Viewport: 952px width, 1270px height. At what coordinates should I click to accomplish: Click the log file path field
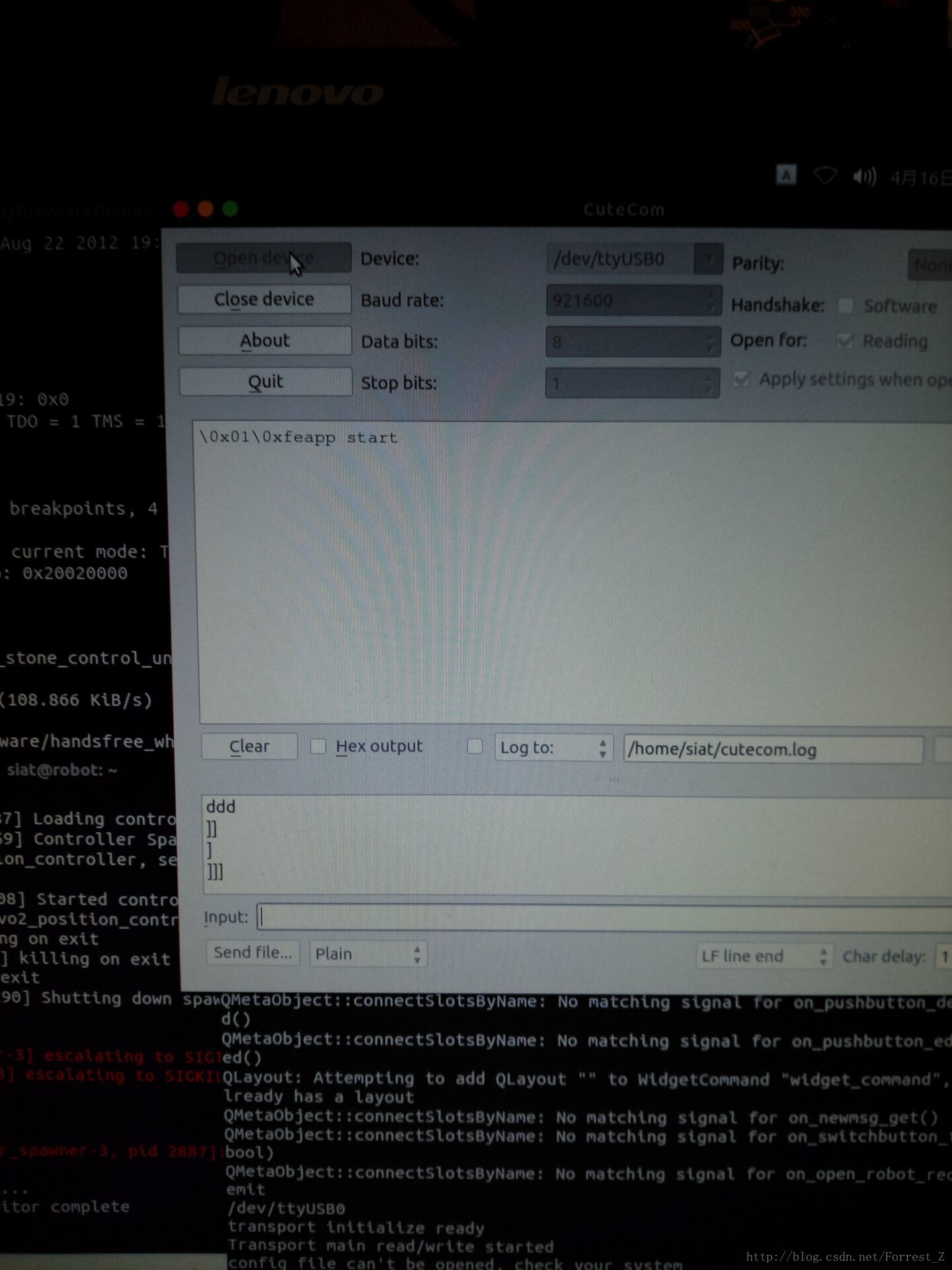[x=773, y=749]
